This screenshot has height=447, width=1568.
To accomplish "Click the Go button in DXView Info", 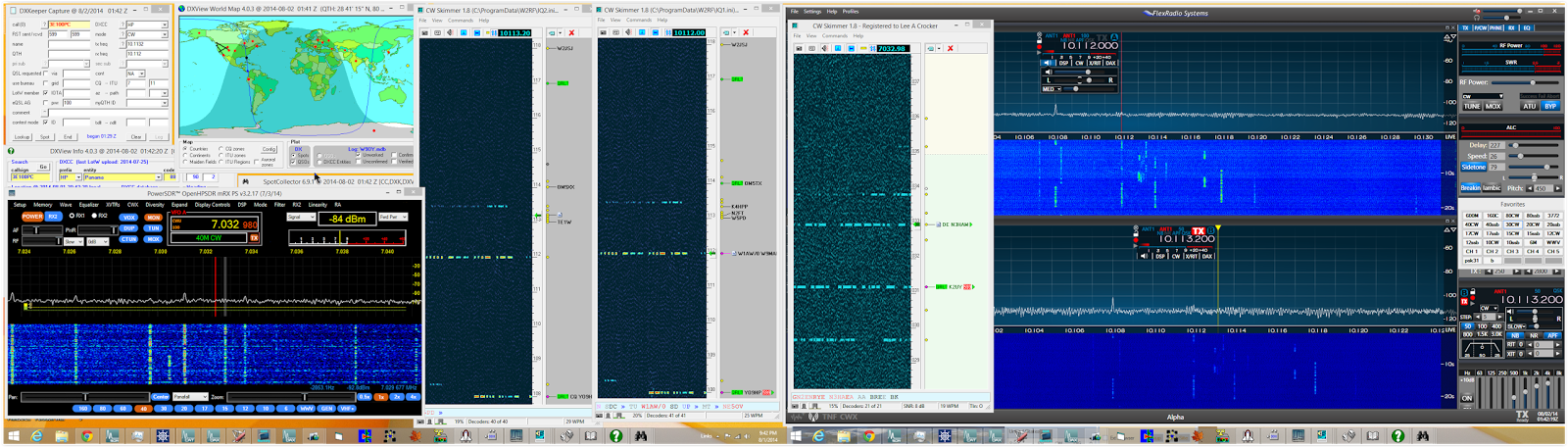I will (43, 167).
